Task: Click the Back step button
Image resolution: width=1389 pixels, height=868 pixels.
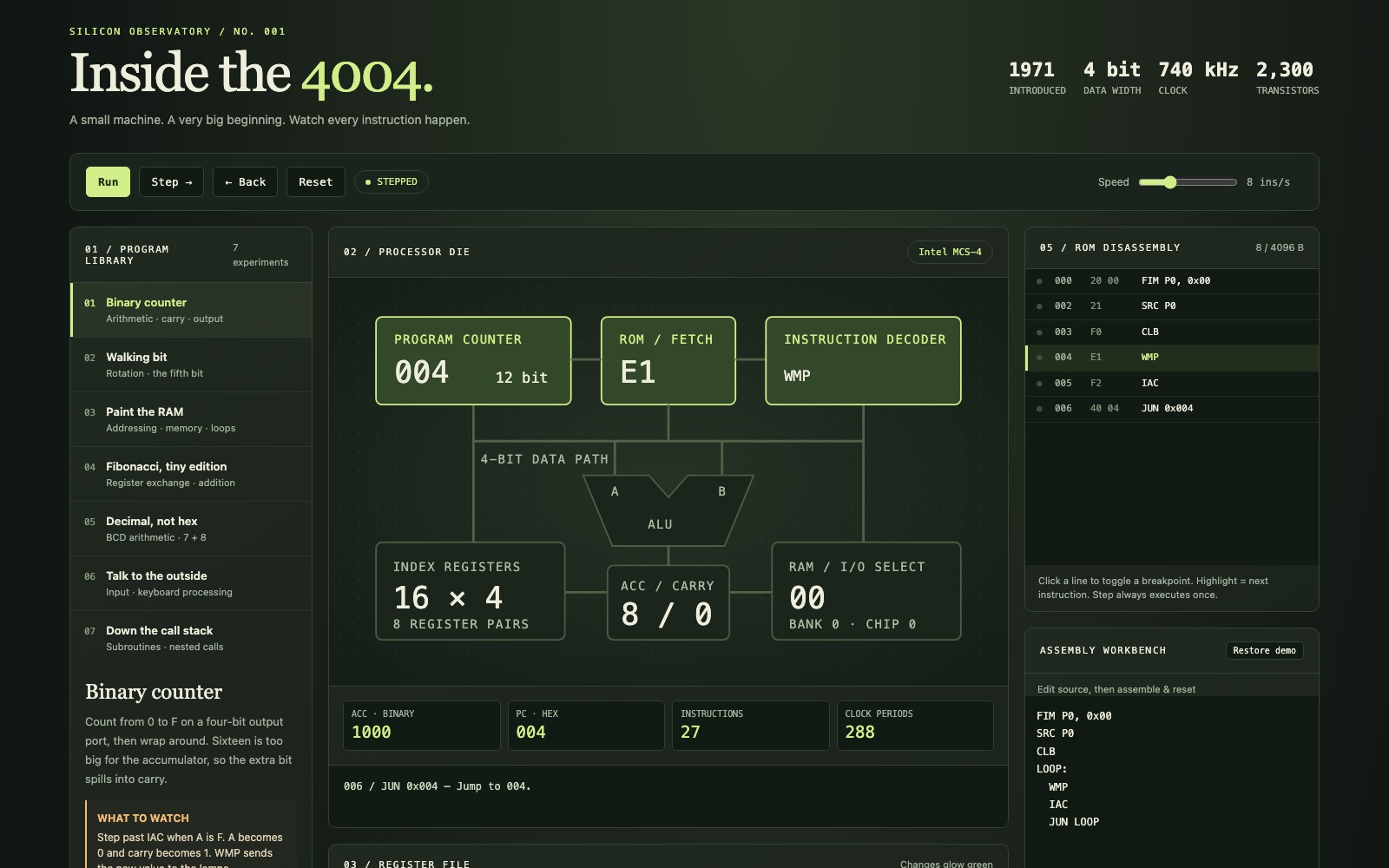Action: point(245,182)
